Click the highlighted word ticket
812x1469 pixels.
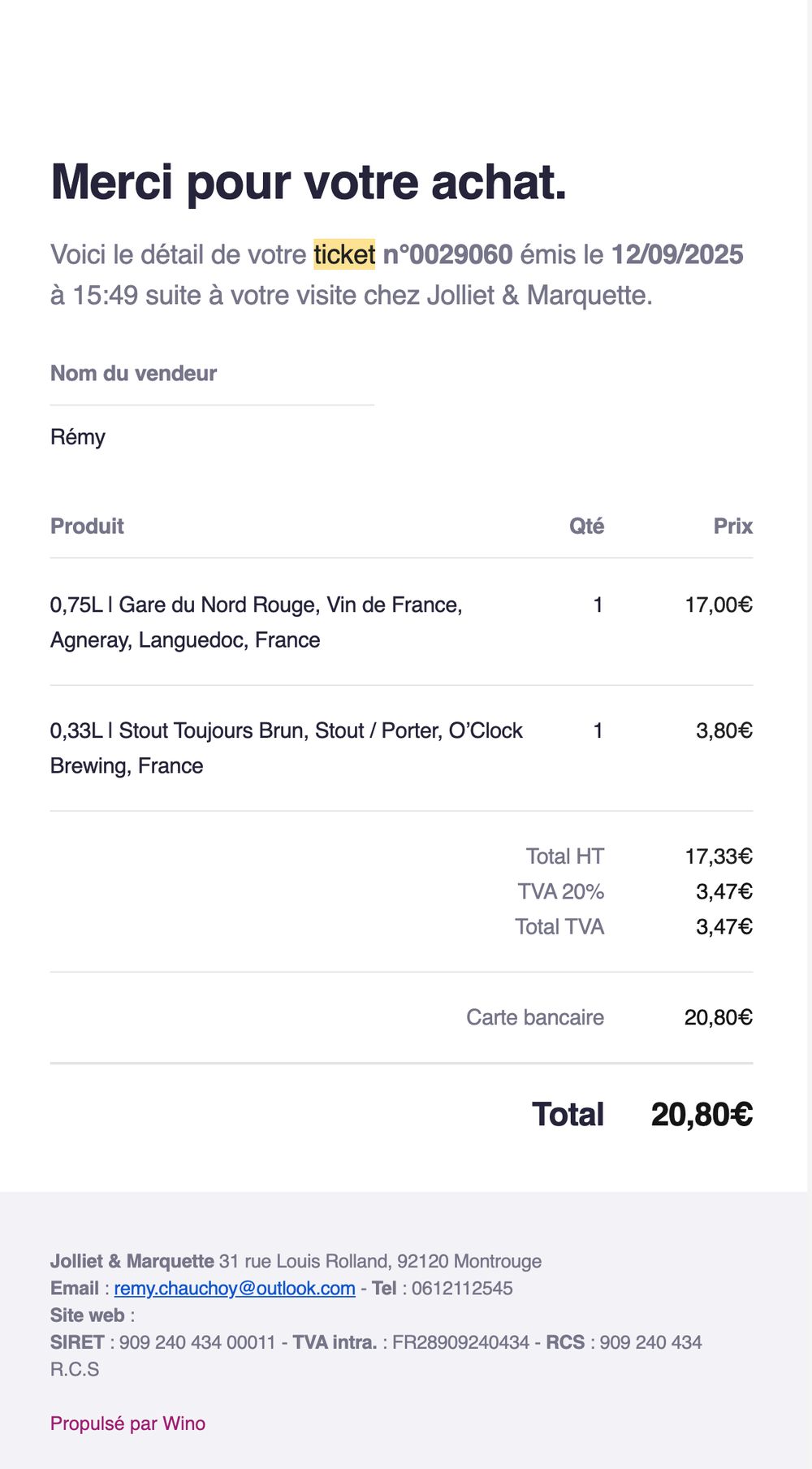coord(344,254)
